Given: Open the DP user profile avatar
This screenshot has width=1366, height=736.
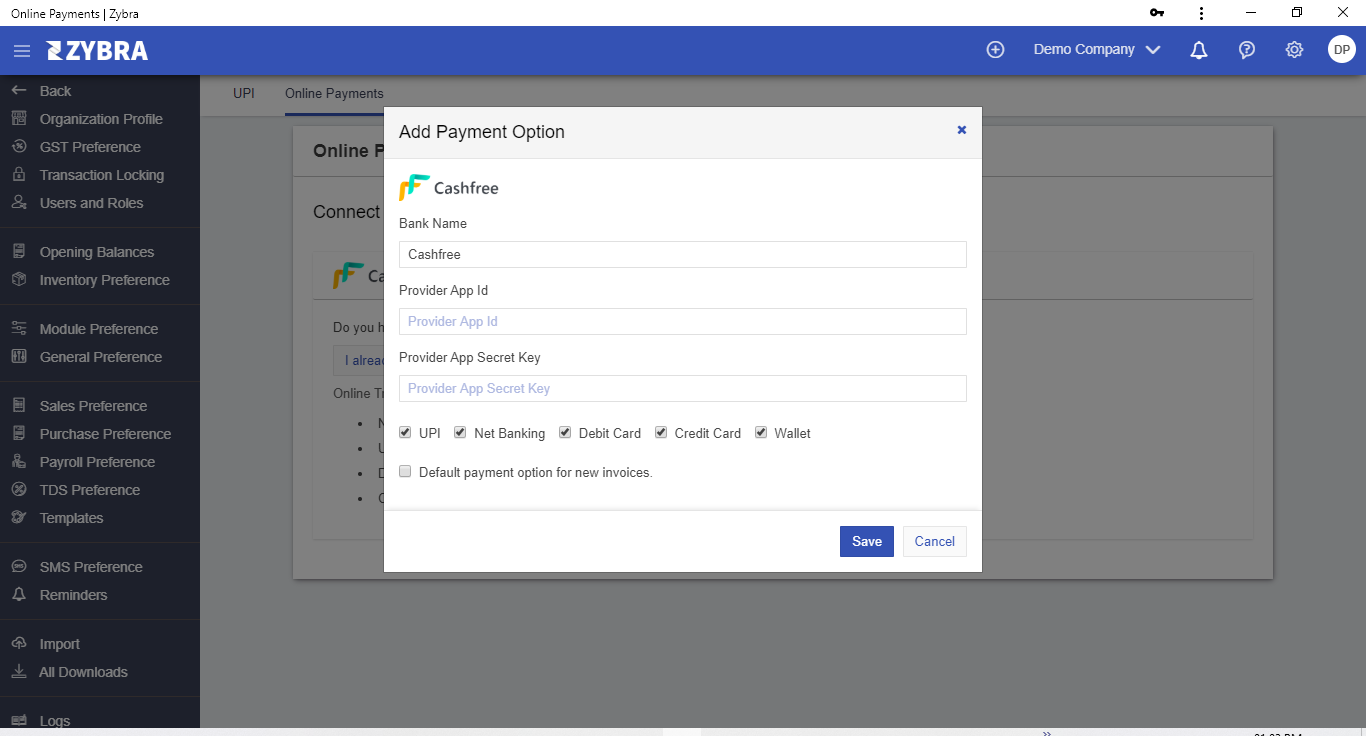Looking at the screenshot, I should click(x=1342, y=49).
